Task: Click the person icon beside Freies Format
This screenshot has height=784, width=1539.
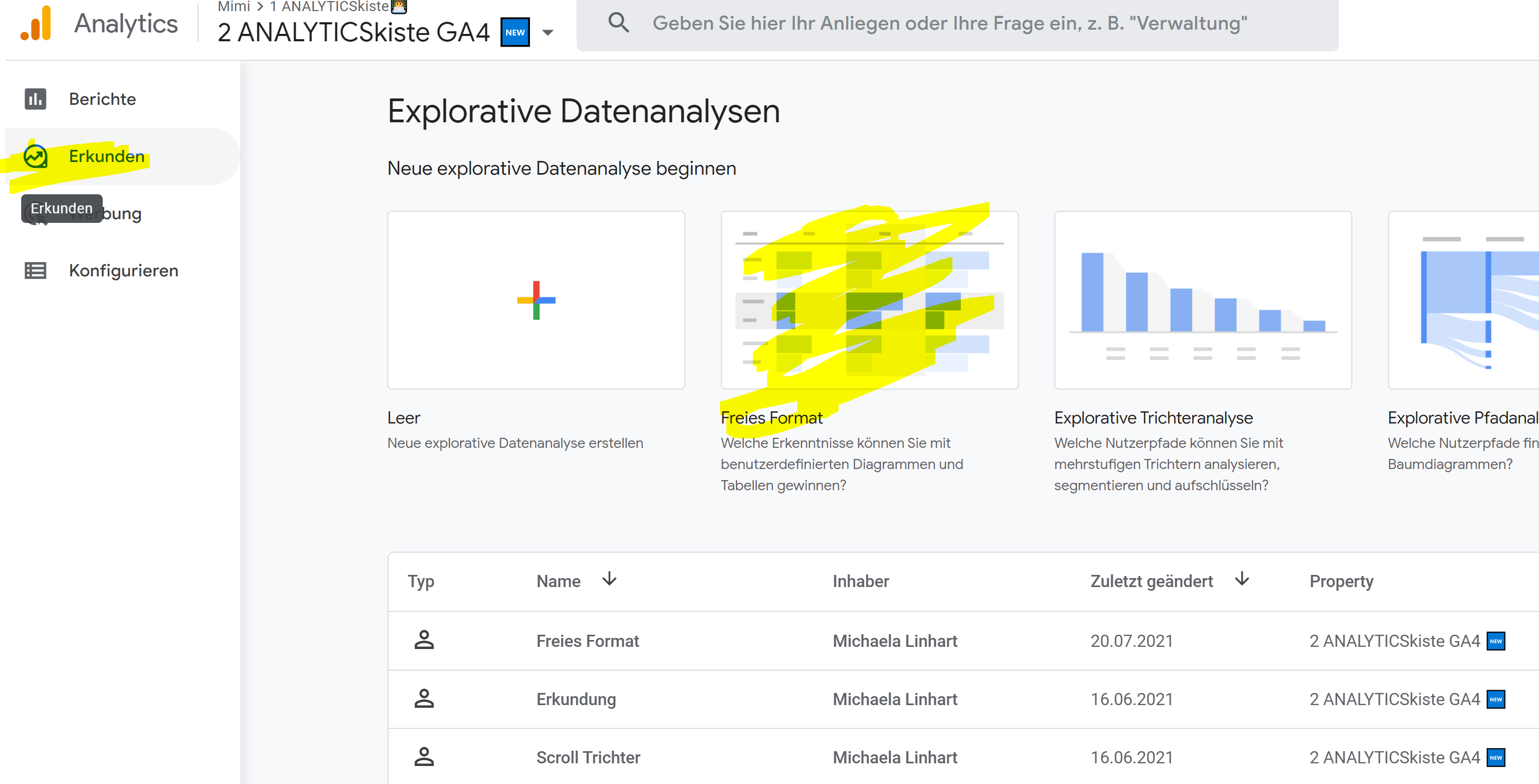Action: [x=425, y=640]
